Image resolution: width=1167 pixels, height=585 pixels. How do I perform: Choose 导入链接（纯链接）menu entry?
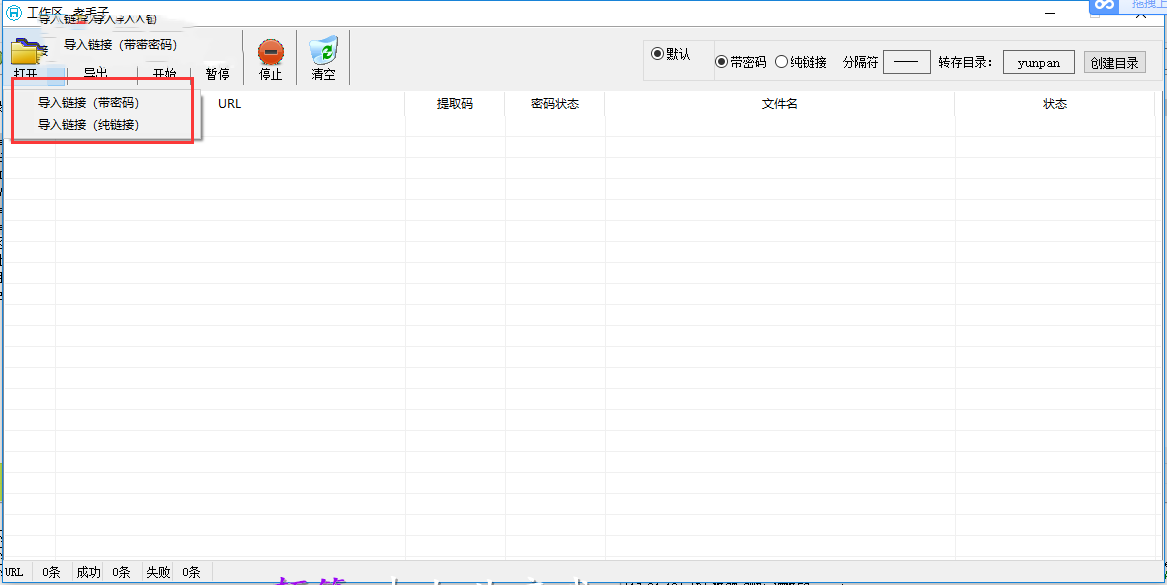(x=89, y=125)
